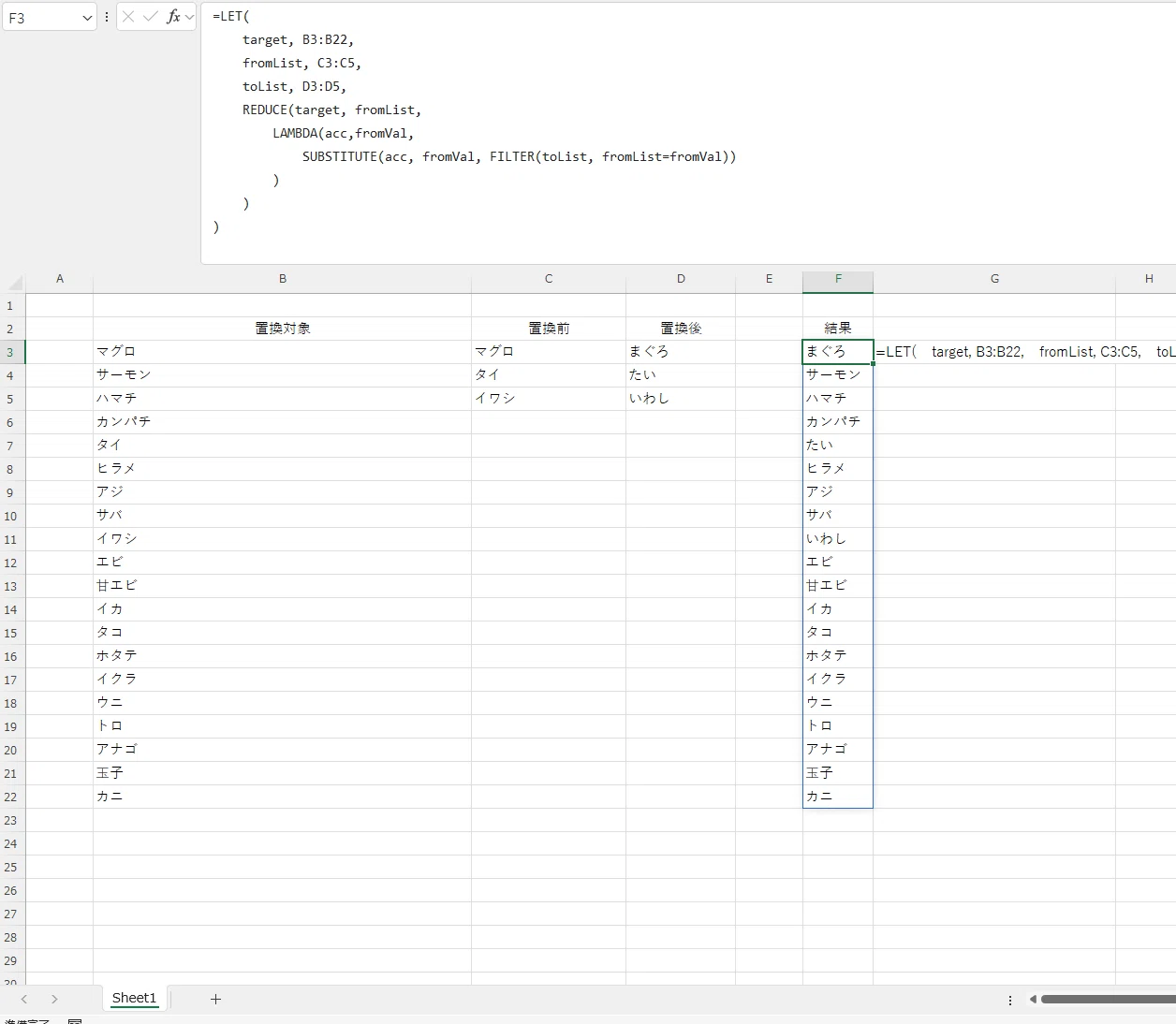
Task: Select column A header
Action: coord(60,279)
